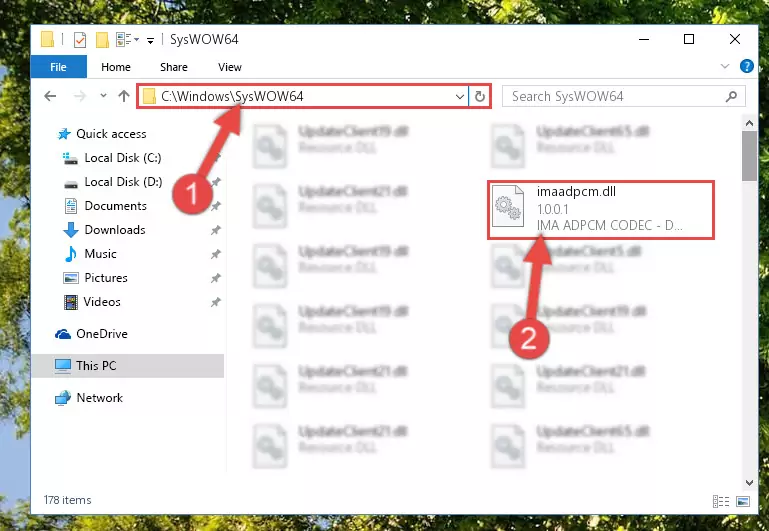The image size is (769, 531).
Task: Click the Downloads blue arrow icon
Action: point(71,230)
